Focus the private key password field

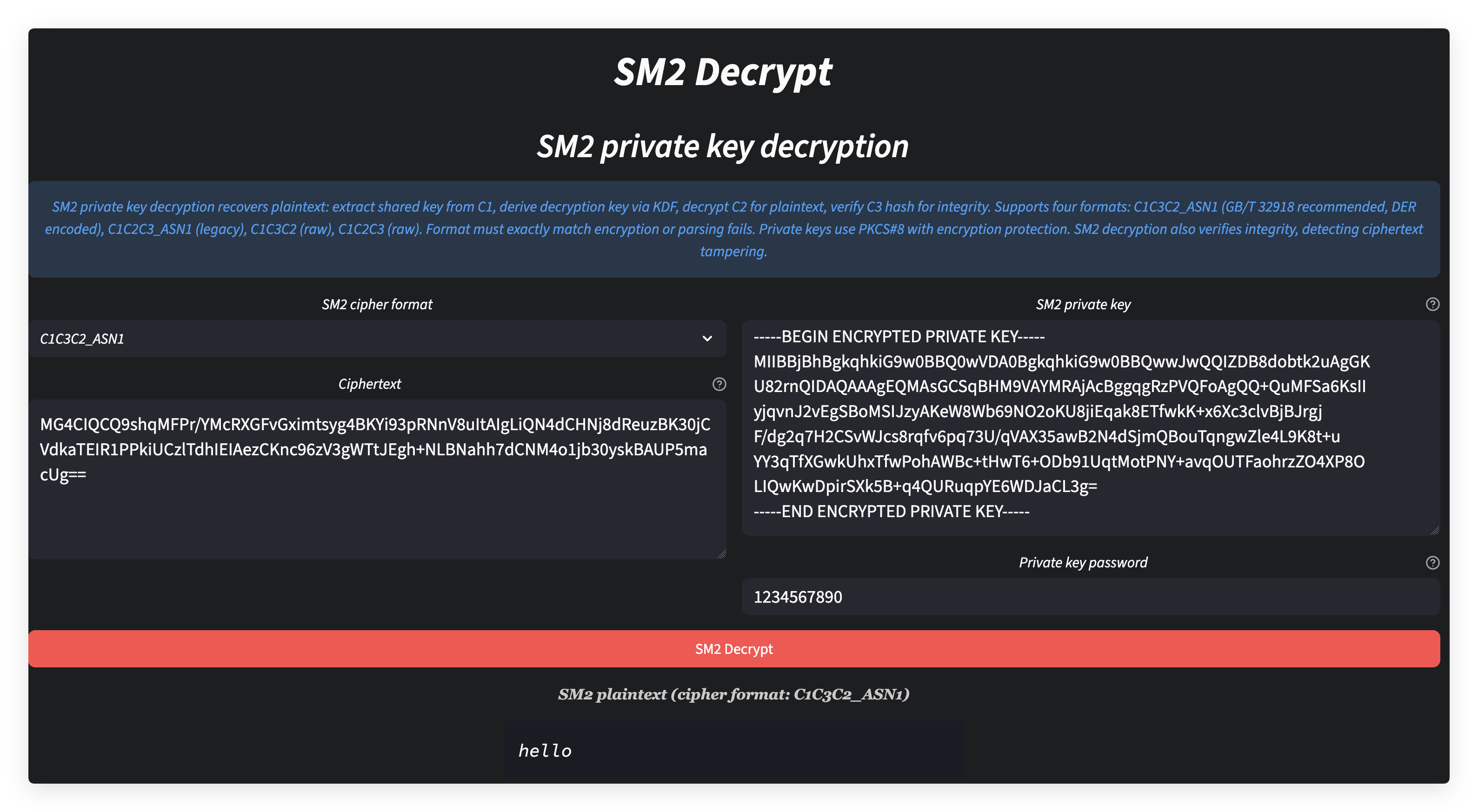point(1090,597)
